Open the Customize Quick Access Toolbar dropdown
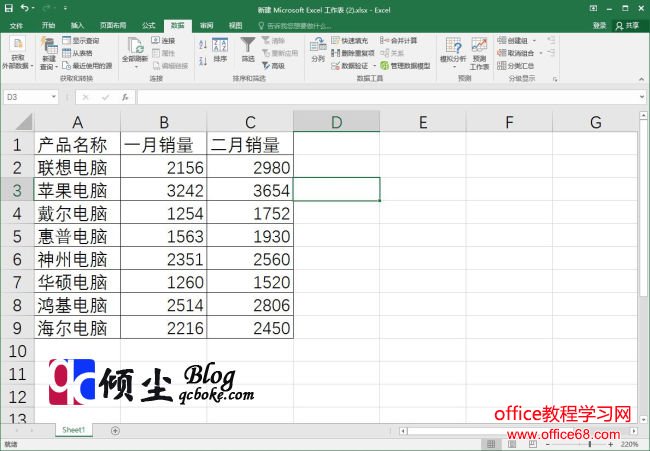650x451 pixels. point(65,8)
